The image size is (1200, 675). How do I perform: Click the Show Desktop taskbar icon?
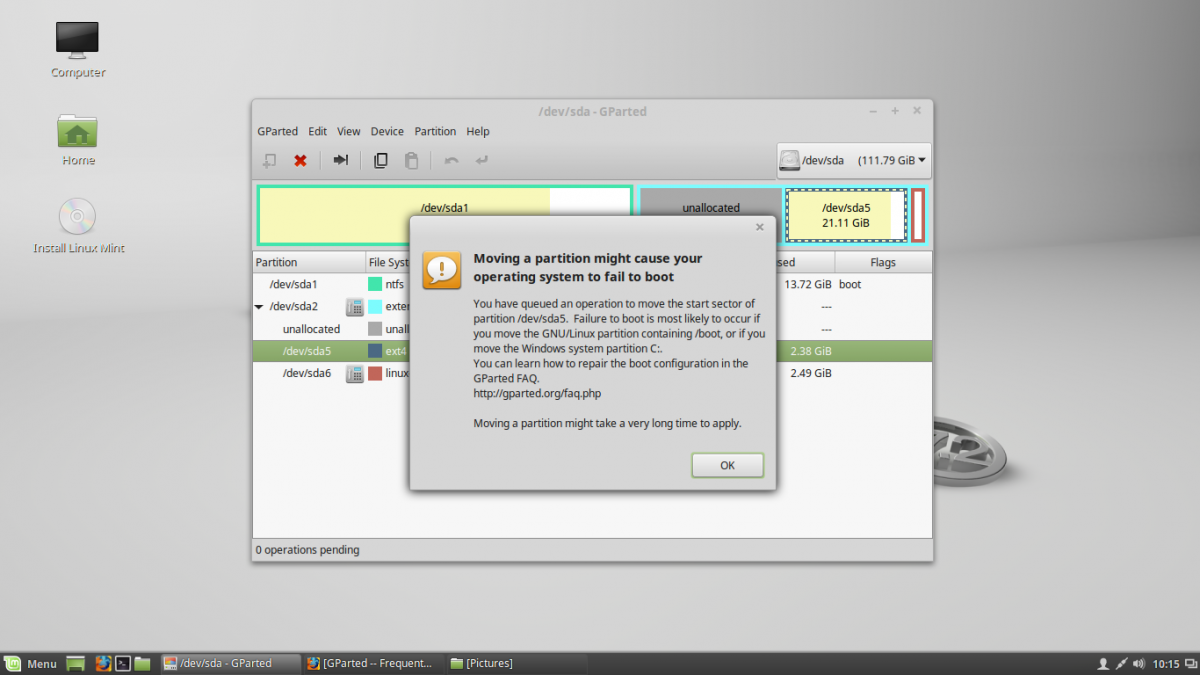[x=76, y=663]
